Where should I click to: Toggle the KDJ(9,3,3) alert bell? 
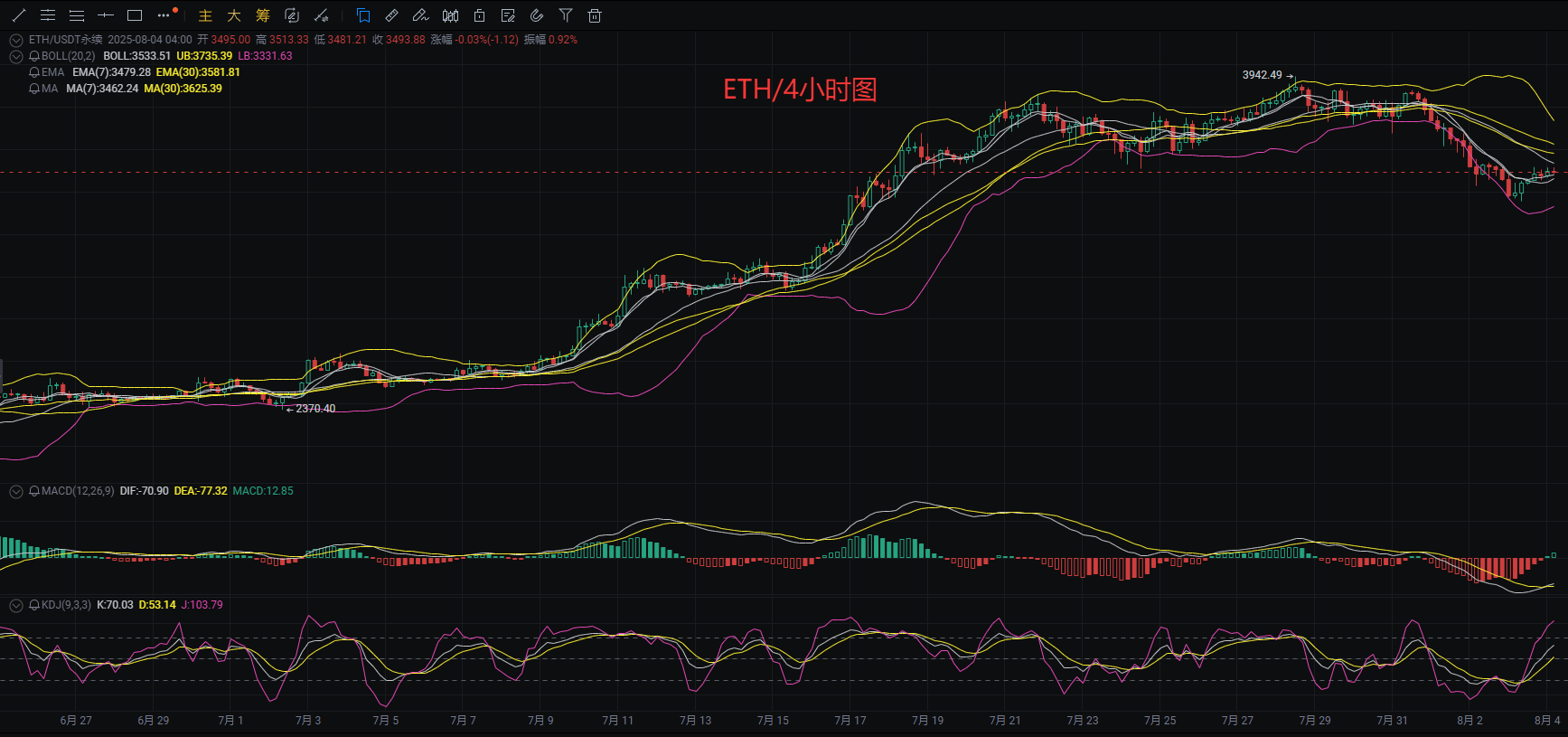[x=34, y=605]
